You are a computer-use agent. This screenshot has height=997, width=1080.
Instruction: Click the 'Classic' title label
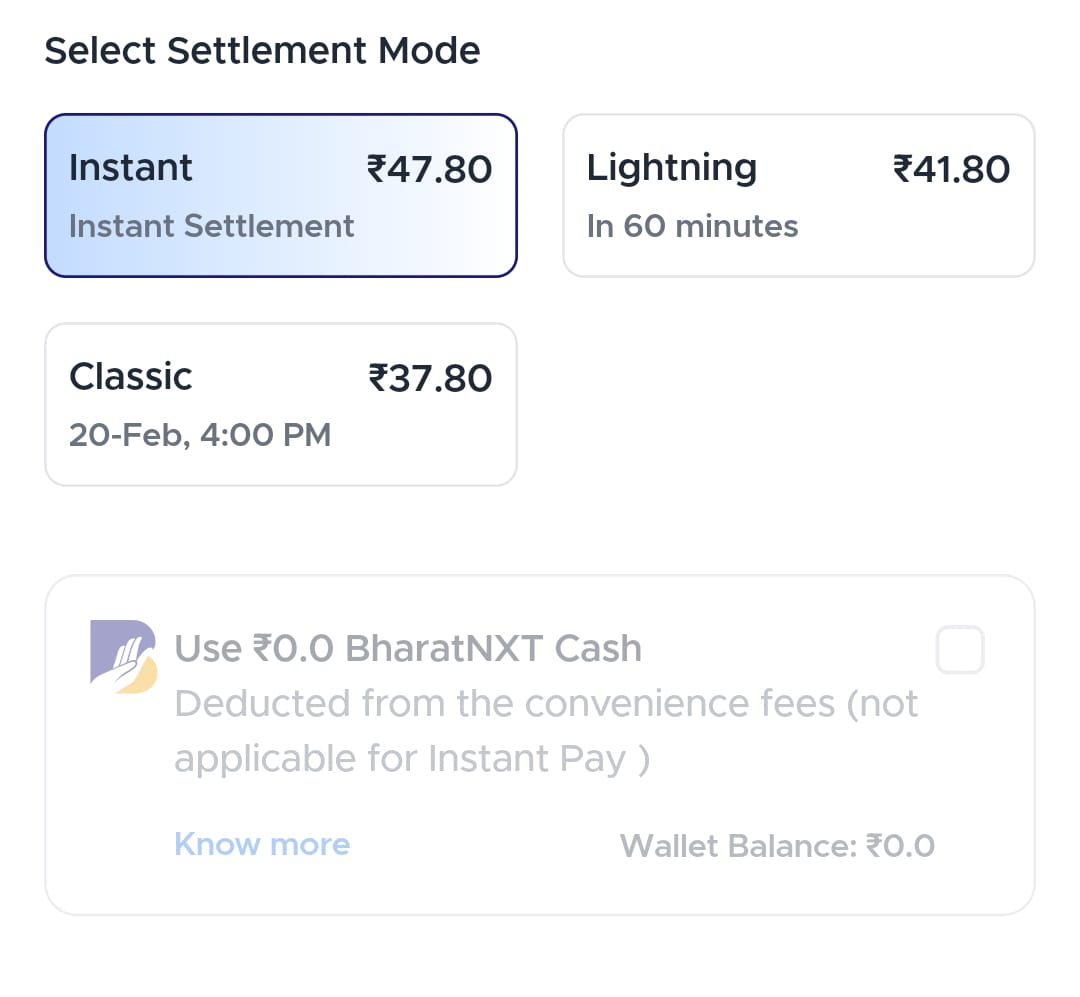coord(130,377)
